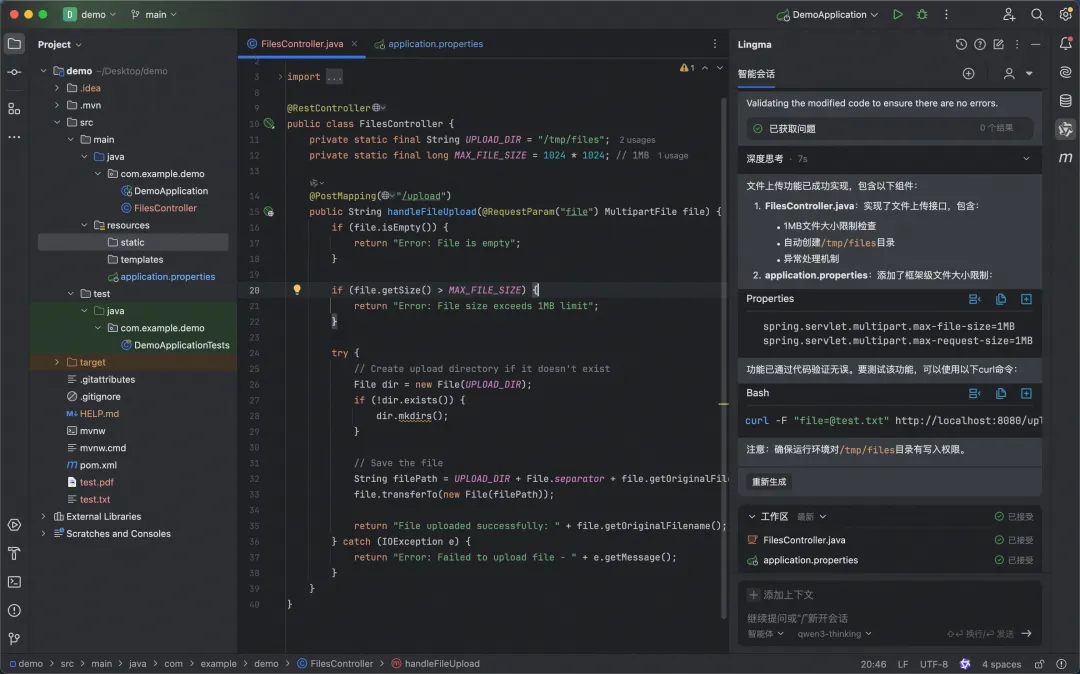Viewport: 1080px width, 674px height.
Task: Open agent mode dropdown (智能体)
Action: coord(766,633)
